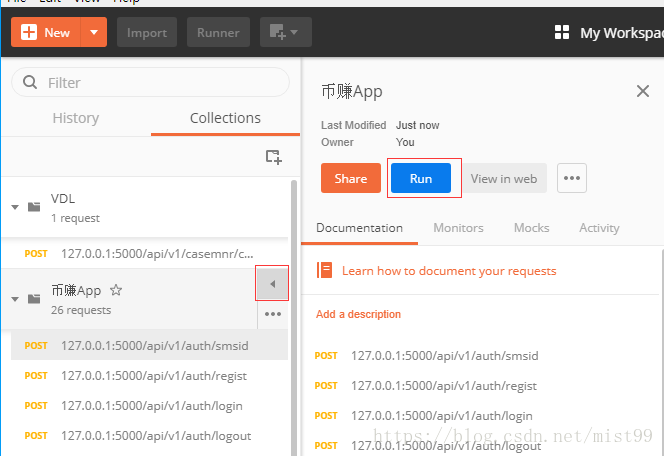The image size is (664, 456).
Task: Click the Import button
Action: [x=147, y=32]
